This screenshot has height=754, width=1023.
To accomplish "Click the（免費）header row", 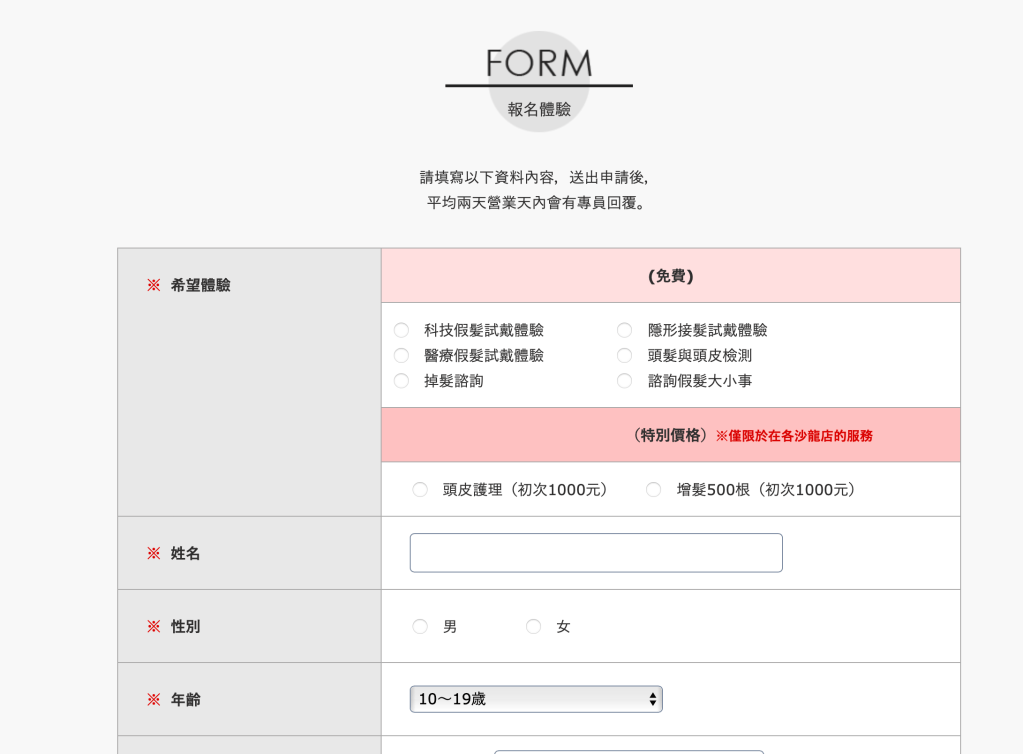I will (670, 274).
